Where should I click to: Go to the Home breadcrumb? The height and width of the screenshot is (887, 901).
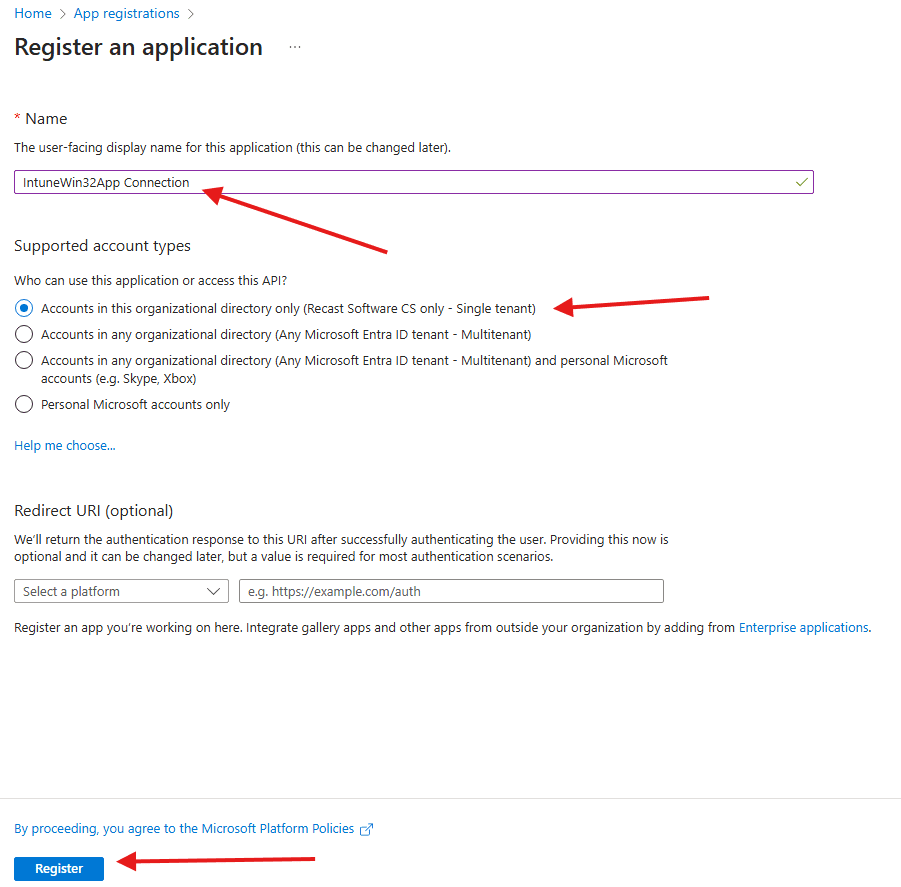(33, 14)
